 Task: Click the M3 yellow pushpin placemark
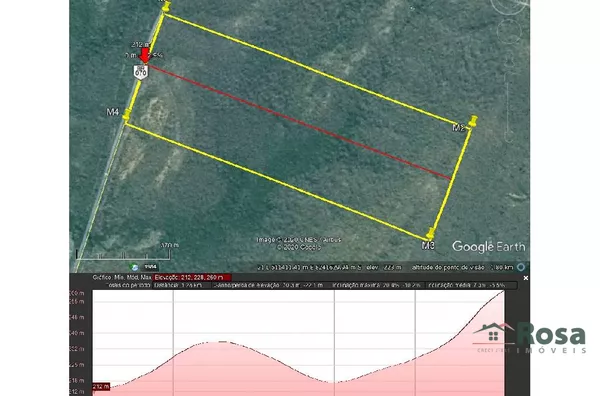tap(431, 233)
